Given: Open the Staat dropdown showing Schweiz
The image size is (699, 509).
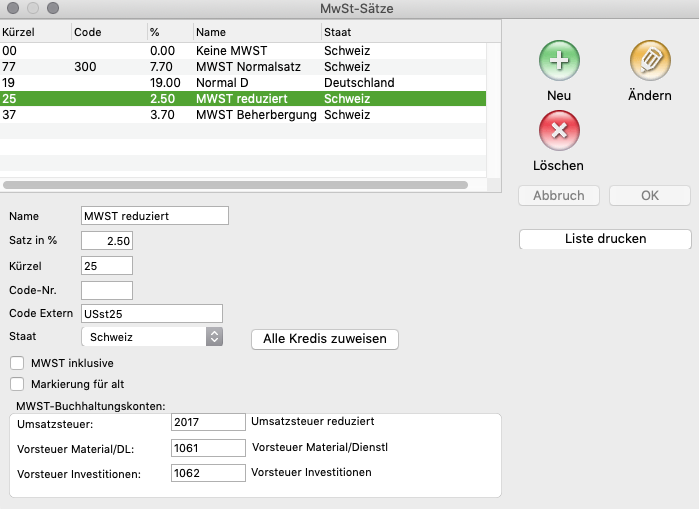Looking at the screenshot, I should (x=151, y=337).
